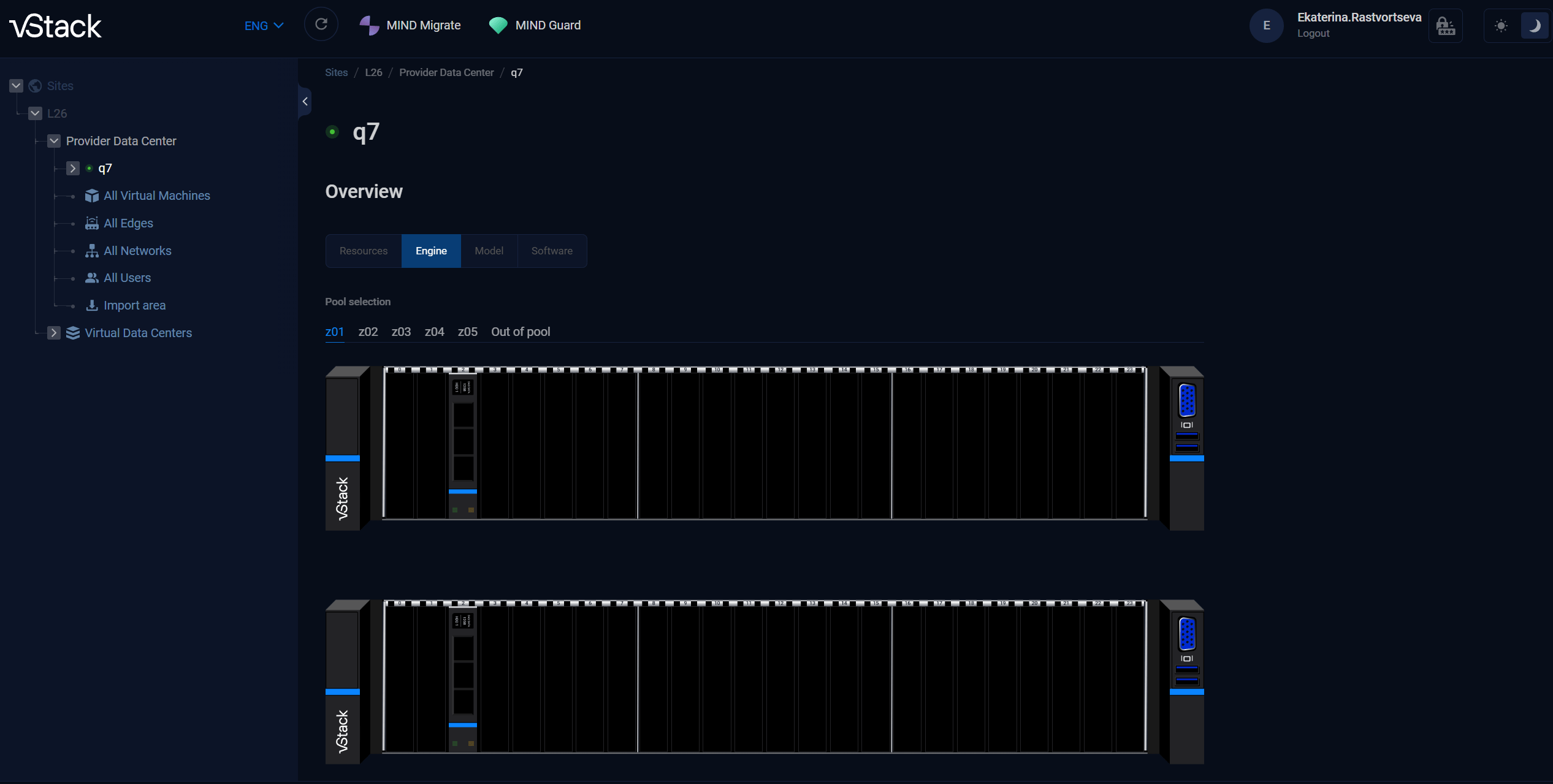1553x784 pixels.
Task: Switch to the Resources tab
Action: click(x=363, y=251)
